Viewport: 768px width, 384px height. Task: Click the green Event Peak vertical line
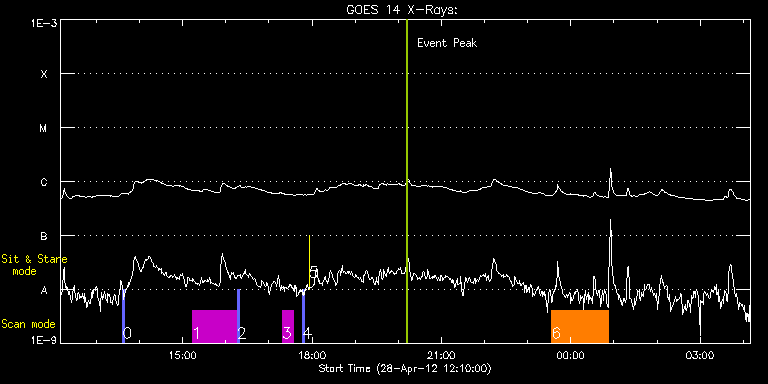point(407,181)
